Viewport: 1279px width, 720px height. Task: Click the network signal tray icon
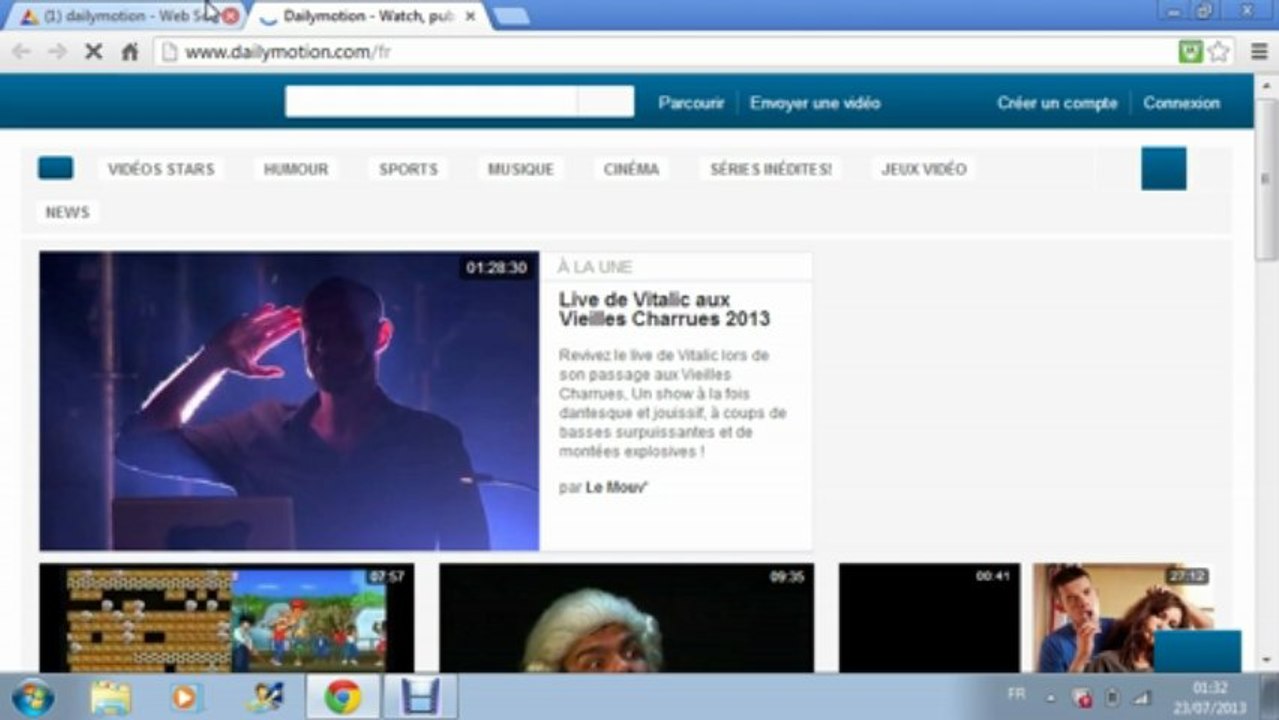pyautogui.click(x=1142, y=698)
